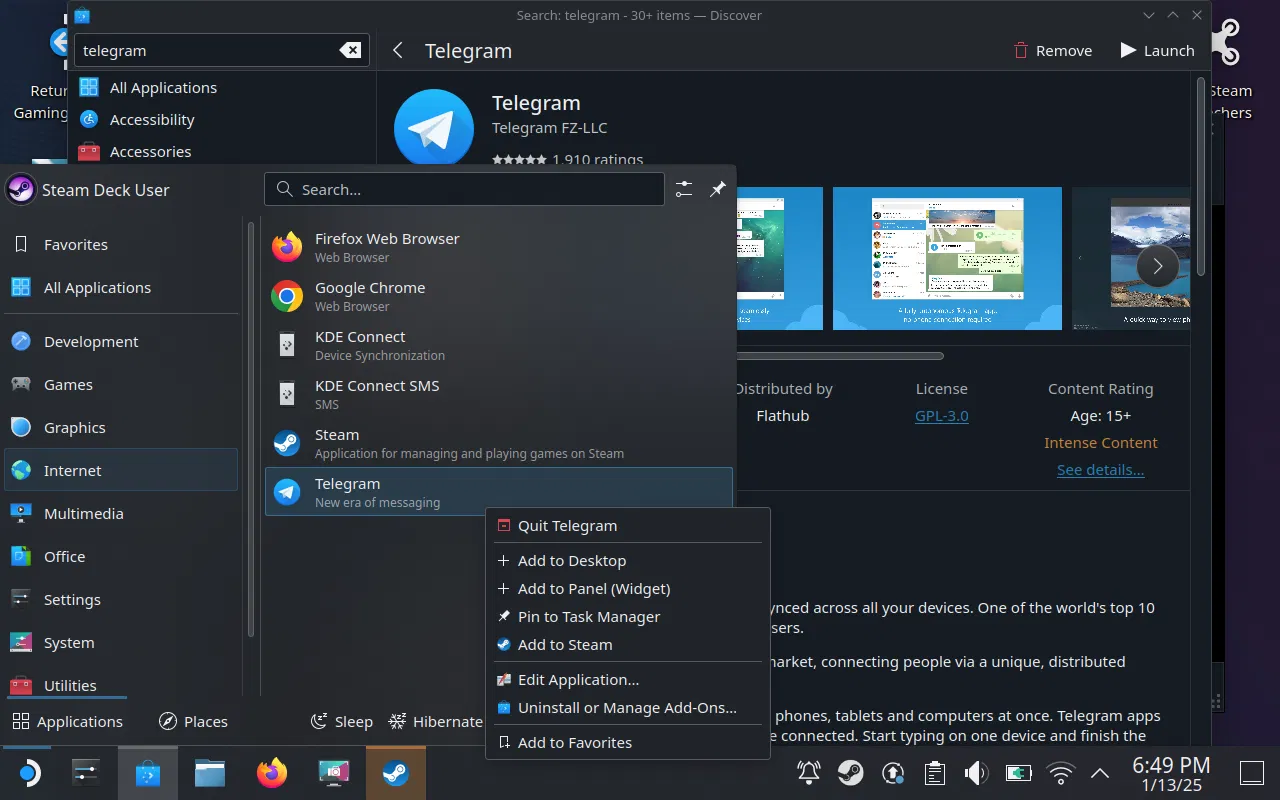
Task: Open the file manager from the taskbar
Action: pyautogui.click(x=210, y=773)
